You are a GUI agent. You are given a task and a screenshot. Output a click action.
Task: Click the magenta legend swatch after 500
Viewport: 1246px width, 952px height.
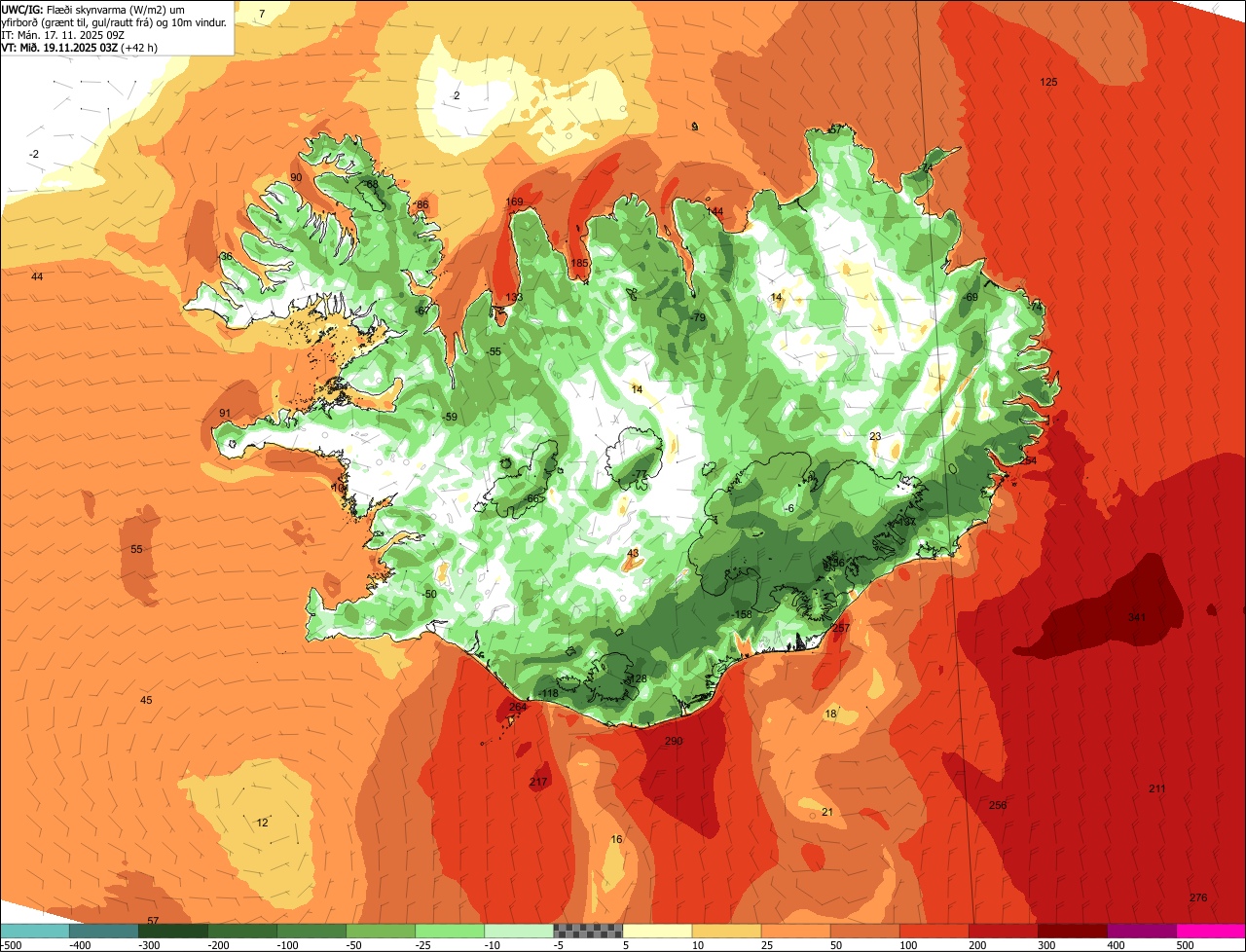click(1211, 931)
